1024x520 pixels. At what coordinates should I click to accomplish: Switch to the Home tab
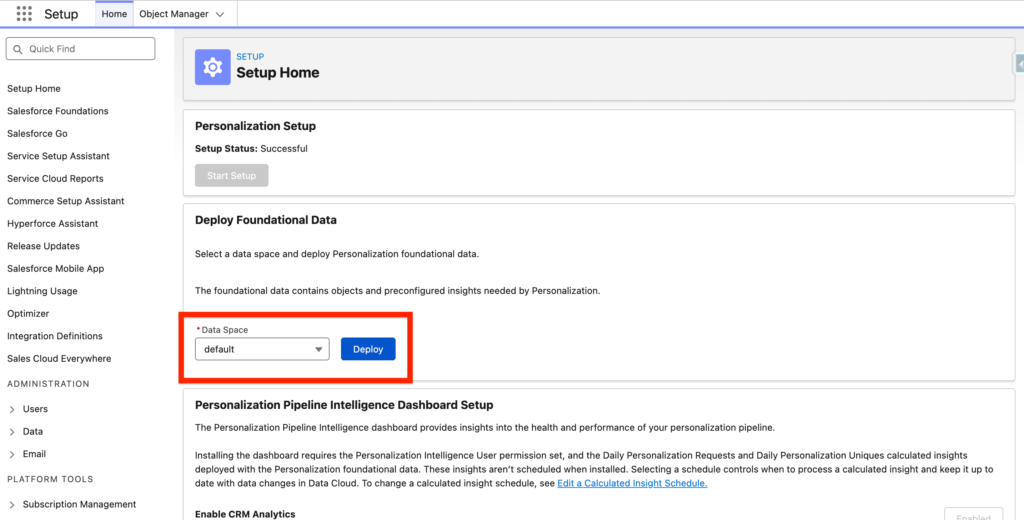pos(115,14)
